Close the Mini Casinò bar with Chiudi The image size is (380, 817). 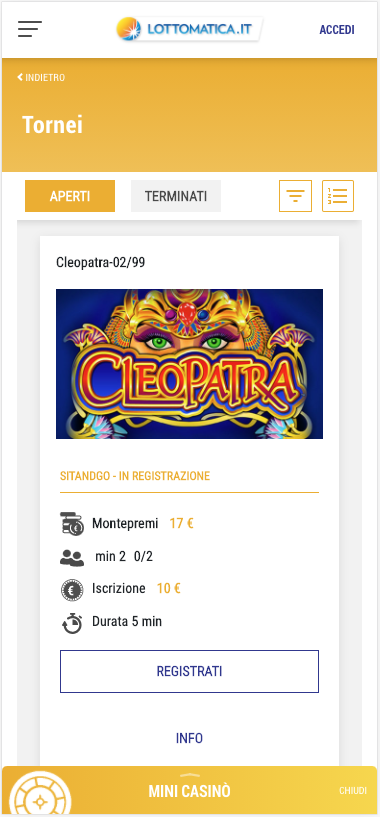[353, 790]
